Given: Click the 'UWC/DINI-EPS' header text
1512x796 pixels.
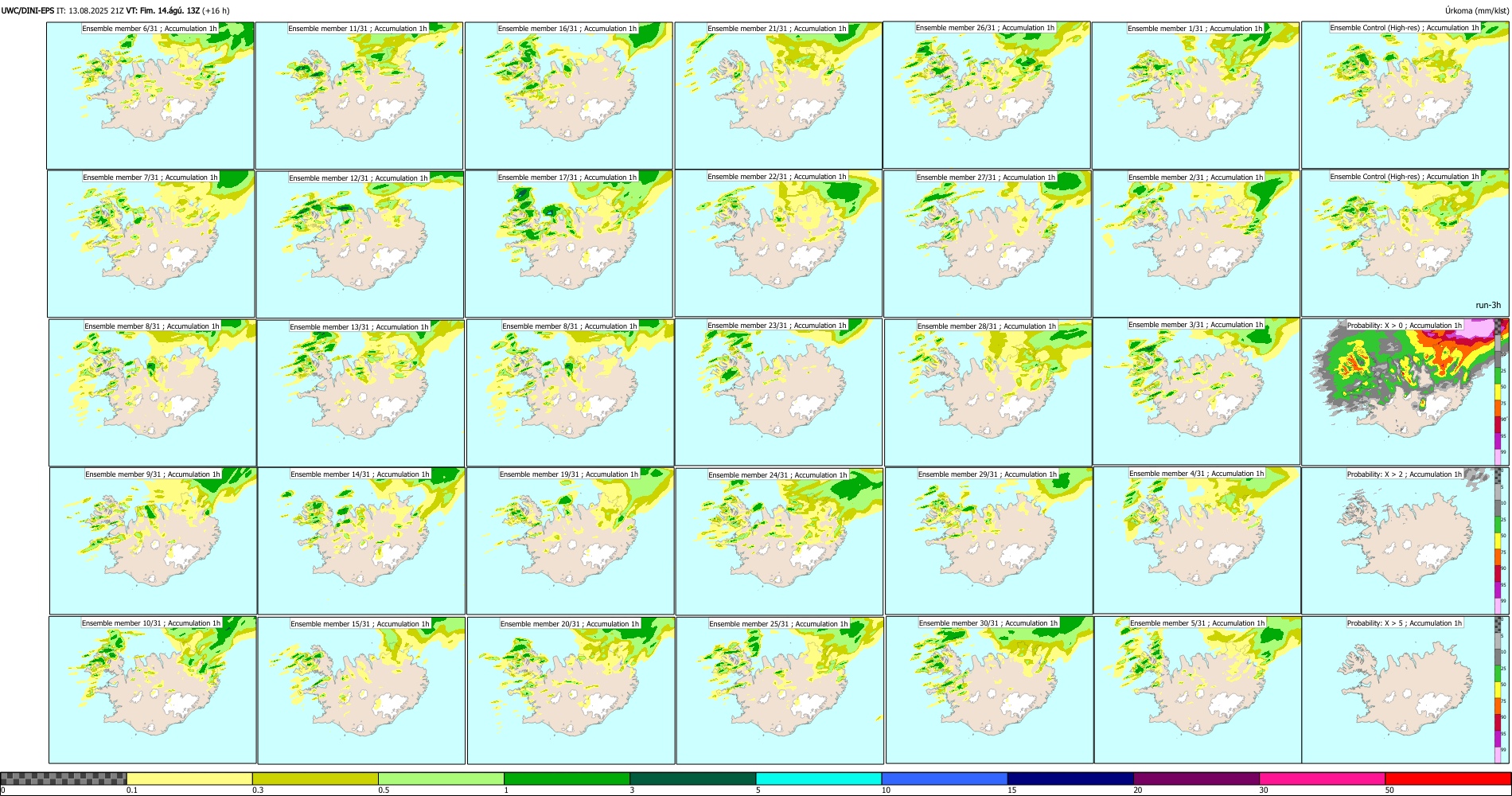Looking at the screenshot, I should (28, 10).
